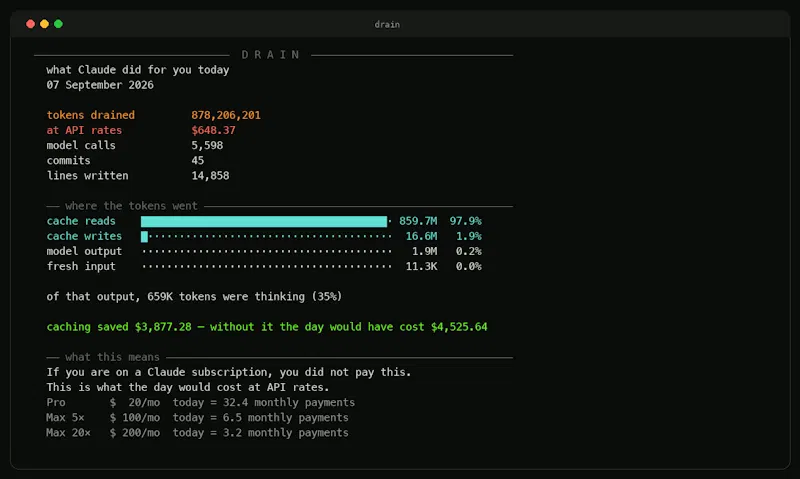This screenshot has height=479, width=800.
Task: Click the red close window button
Action: point(31,24)
